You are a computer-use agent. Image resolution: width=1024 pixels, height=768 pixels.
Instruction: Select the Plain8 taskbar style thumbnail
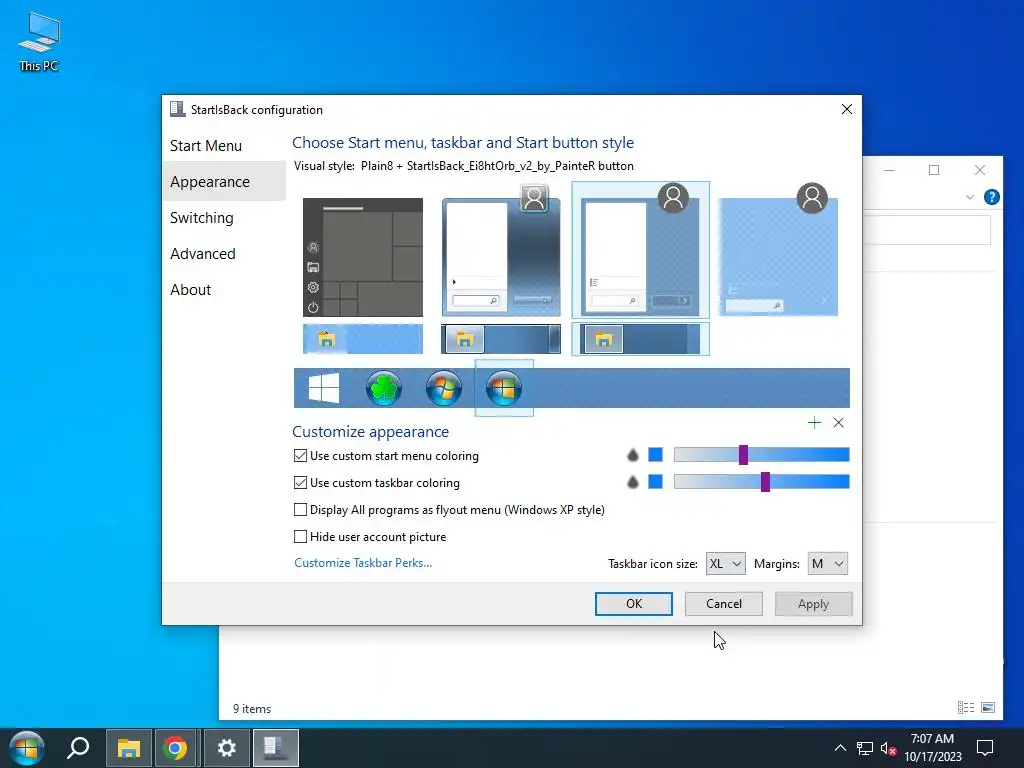pos(640,339)
